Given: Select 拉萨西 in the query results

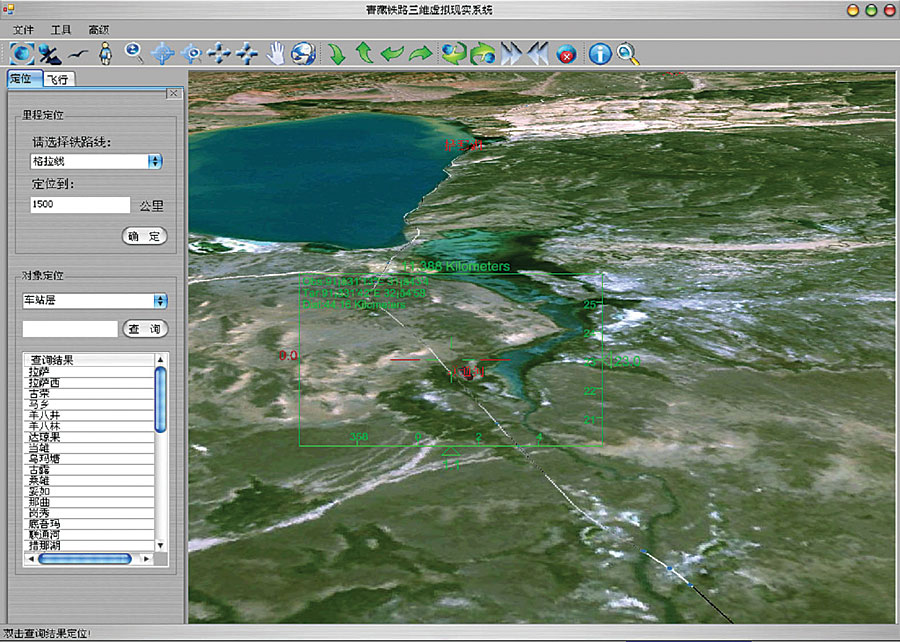Looking at the screenshot, I should (x=45, y=383).
